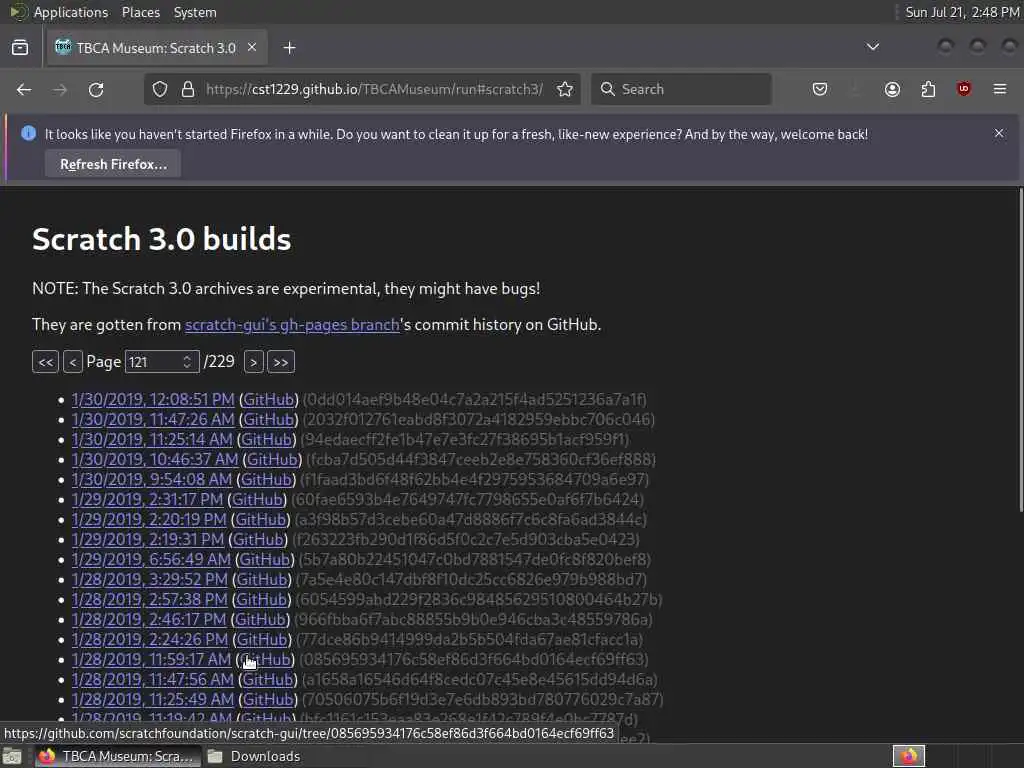Open GitHub link for 1/29/2019, 2:31:17 PM
Viewport: 1024px width, 768px height.
pos(257,500)
